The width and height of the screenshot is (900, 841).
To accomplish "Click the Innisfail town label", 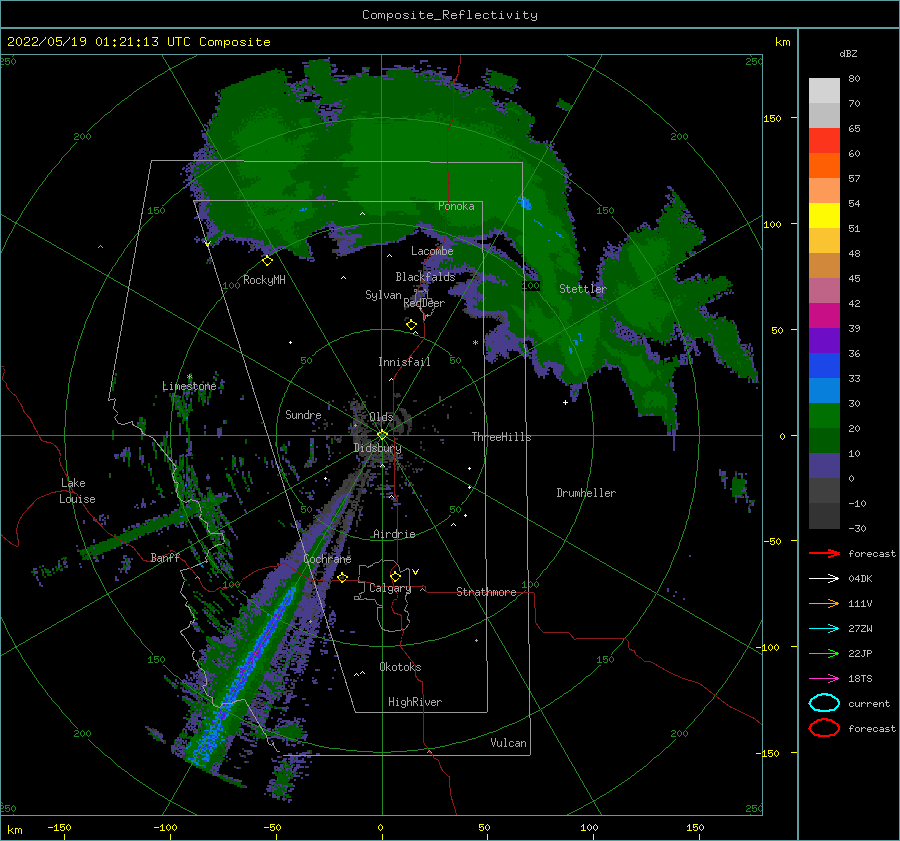I will click(x=404, y=362).
